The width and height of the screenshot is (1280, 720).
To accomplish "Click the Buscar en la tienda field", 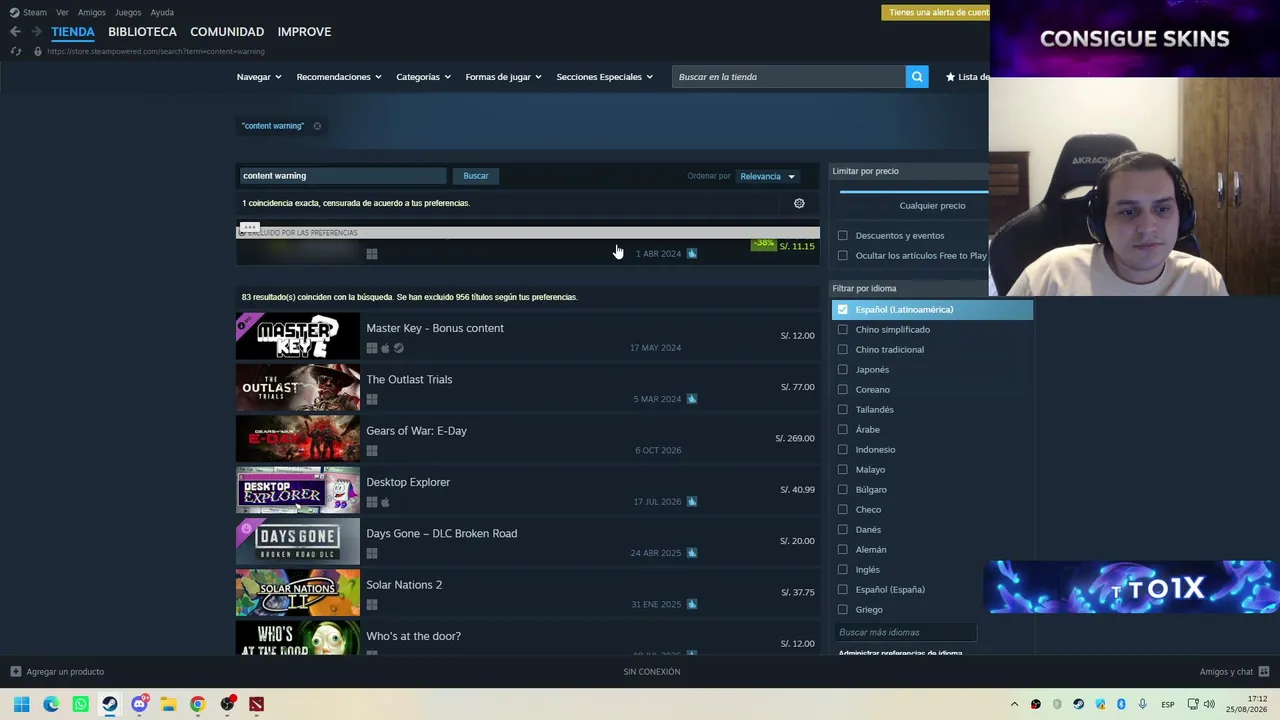I will (789, 77).
